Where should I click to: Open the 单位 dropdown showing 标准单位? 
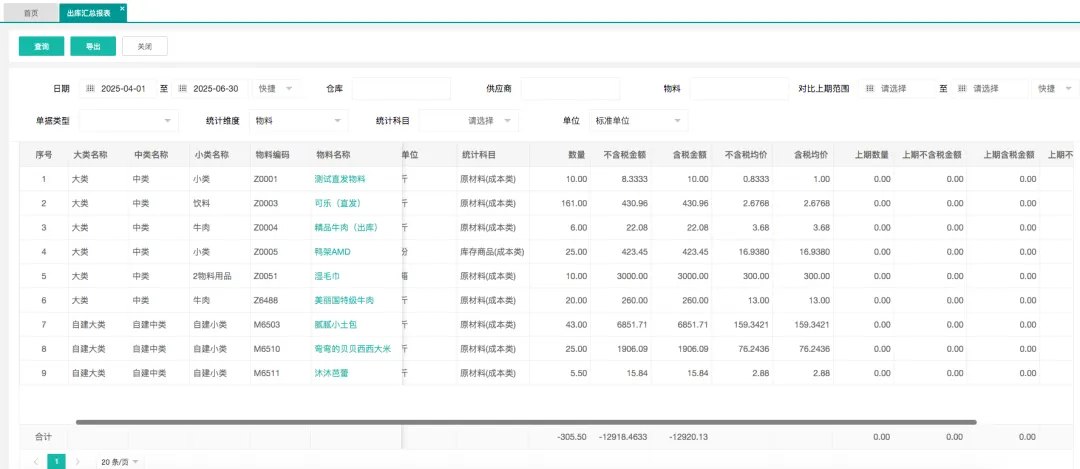tap(637, 121)
